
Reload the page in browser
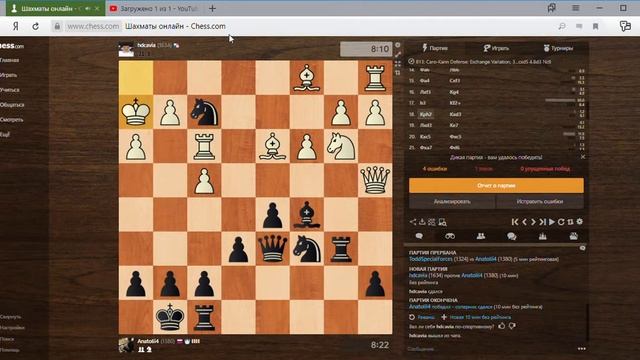point(36,26)
